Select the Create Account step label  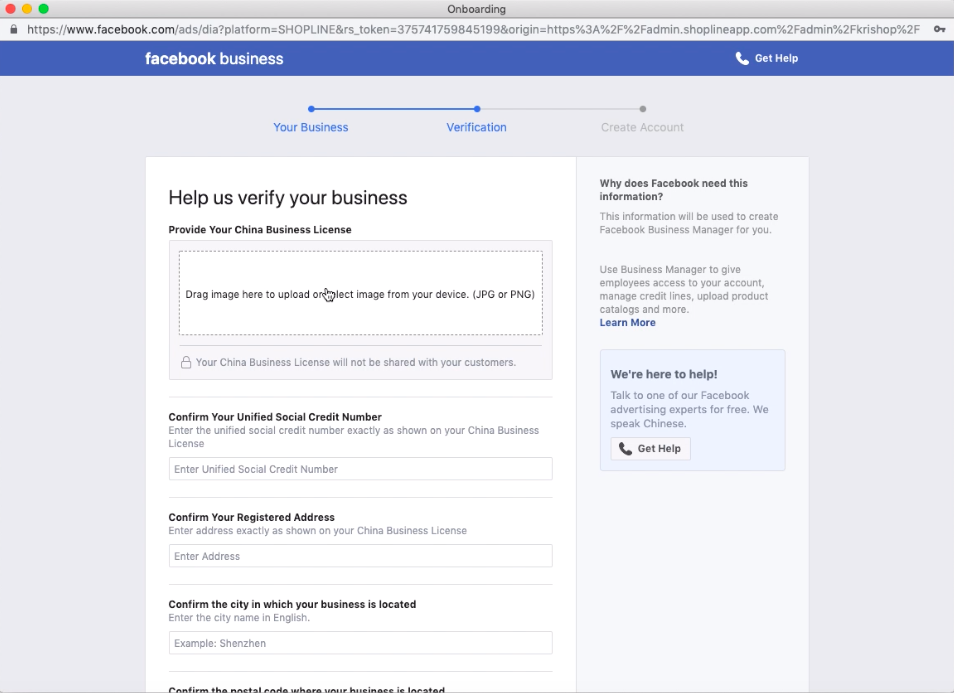pyautogui.click(x=642, y=127)
